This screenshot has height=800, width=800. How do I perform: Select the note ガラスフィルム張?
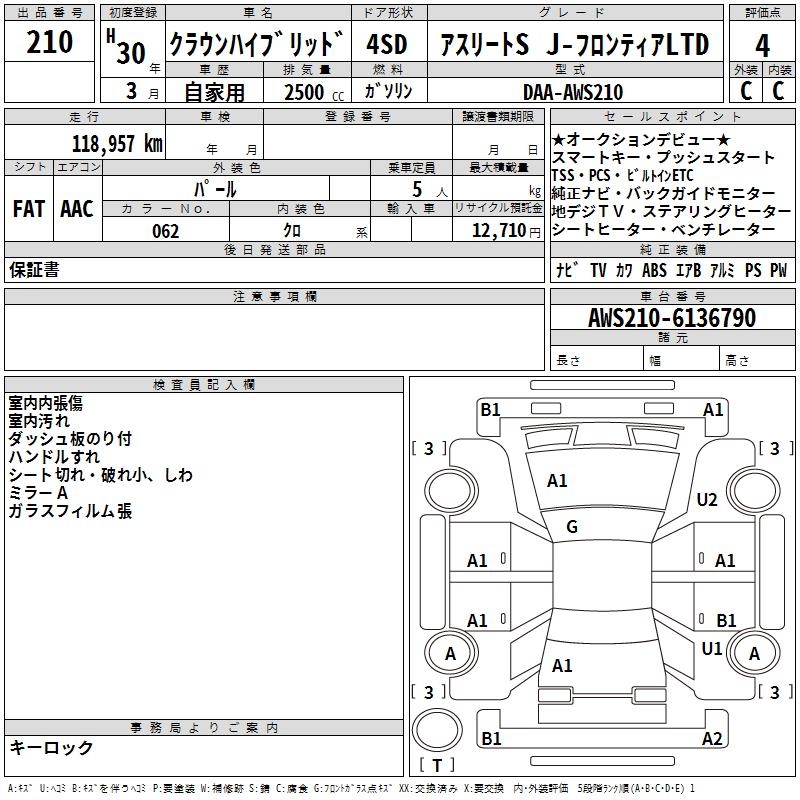[70, 511]
